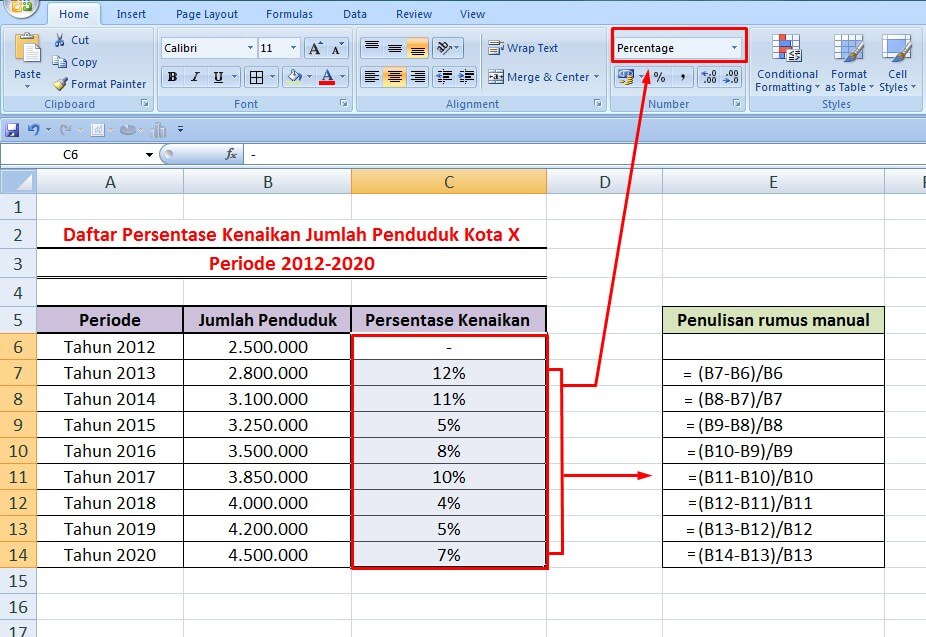
Task: Toggle bold formatting on cell C6
Action: coord(172,77)
